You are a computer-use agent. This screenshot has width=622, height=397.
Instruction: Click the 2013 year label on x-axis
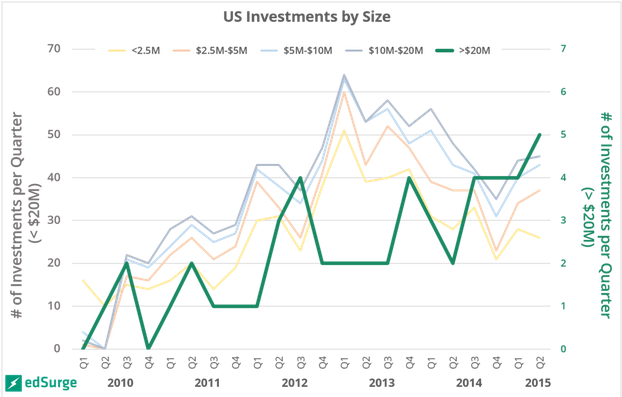pos(382,383)
